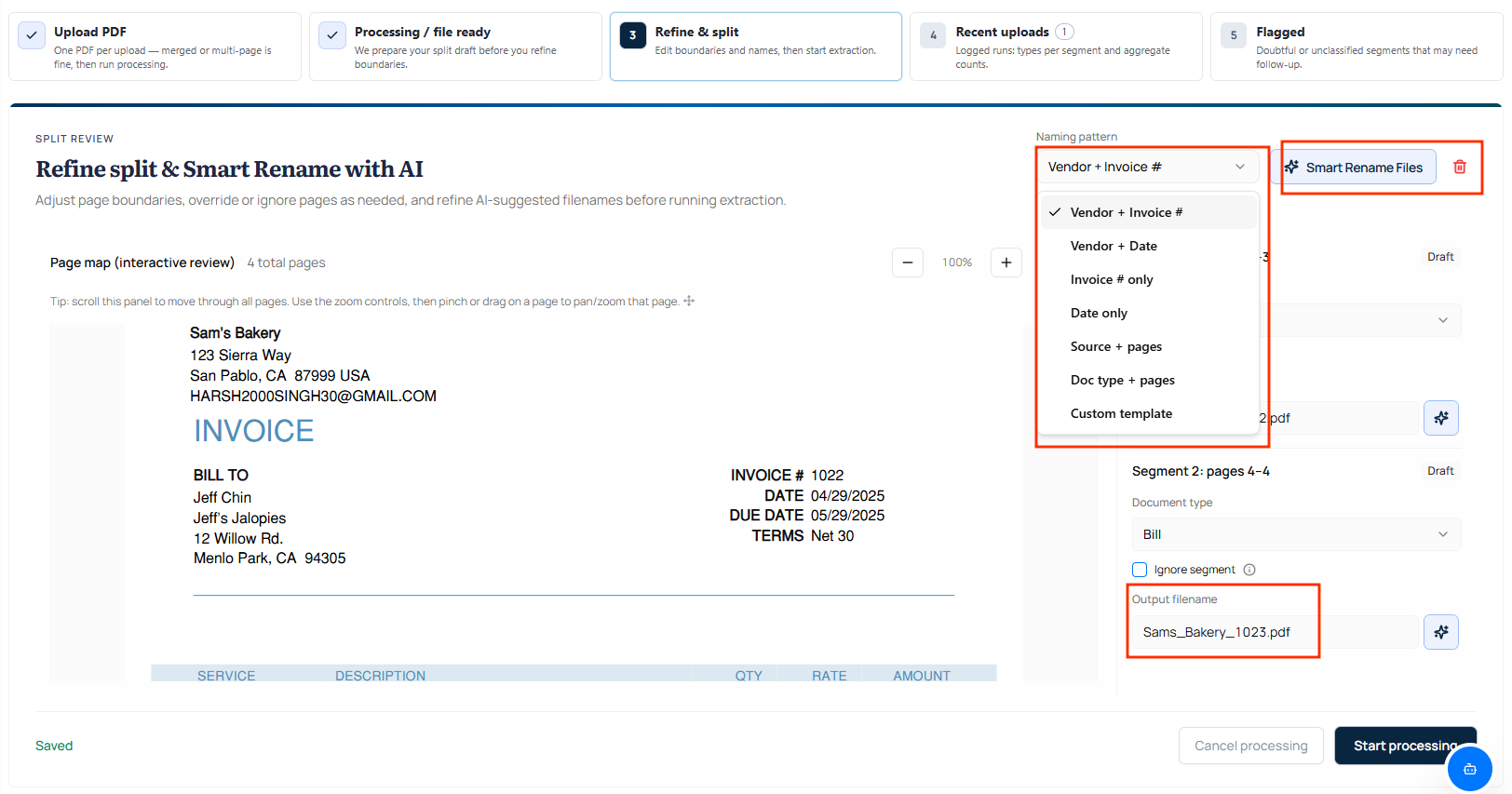Click the invoice page preview

click(x=574, y=503)
